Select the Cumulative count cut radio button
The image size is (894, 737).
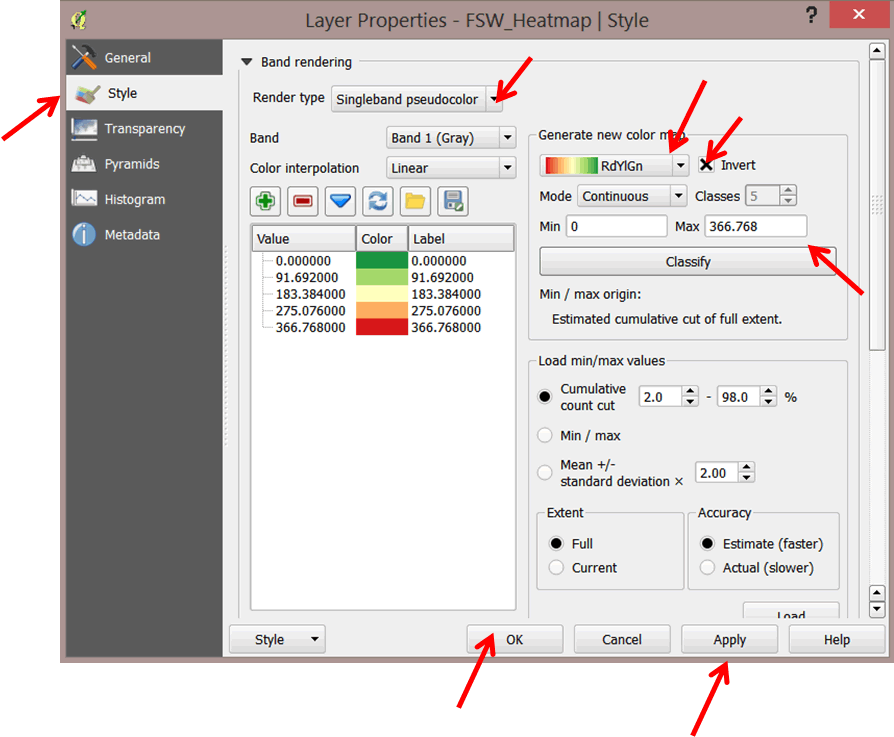[544, 397]
